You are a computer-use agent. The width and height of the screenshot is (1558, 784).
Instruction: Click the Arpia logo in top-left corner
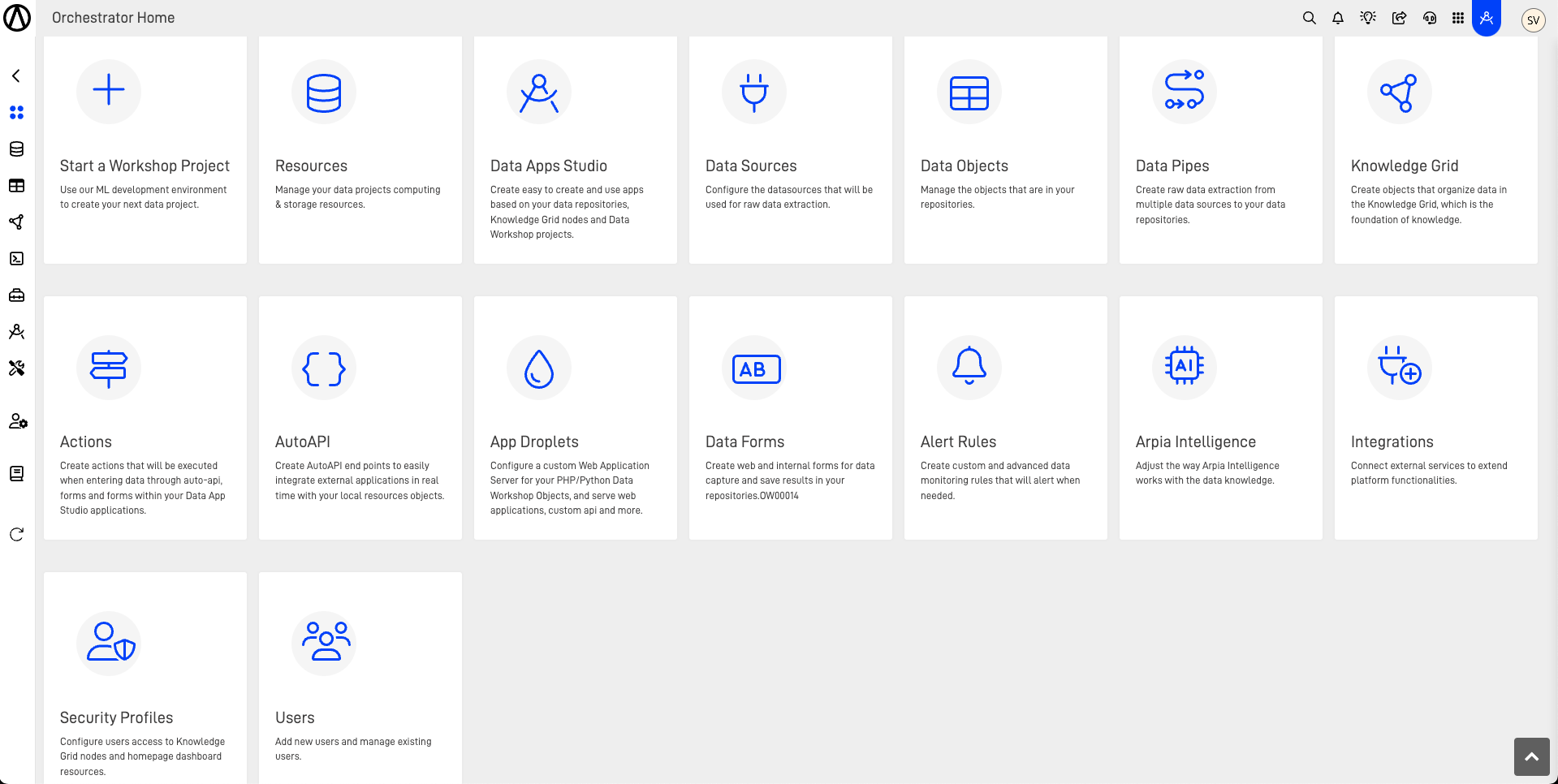tap(17, 17)
